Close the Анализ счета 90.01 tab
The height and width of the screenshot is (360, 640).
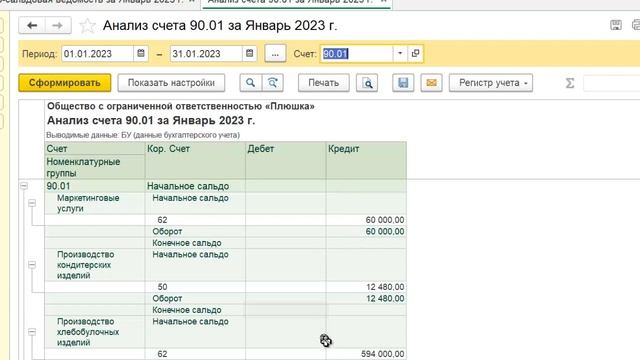(384, 2)
